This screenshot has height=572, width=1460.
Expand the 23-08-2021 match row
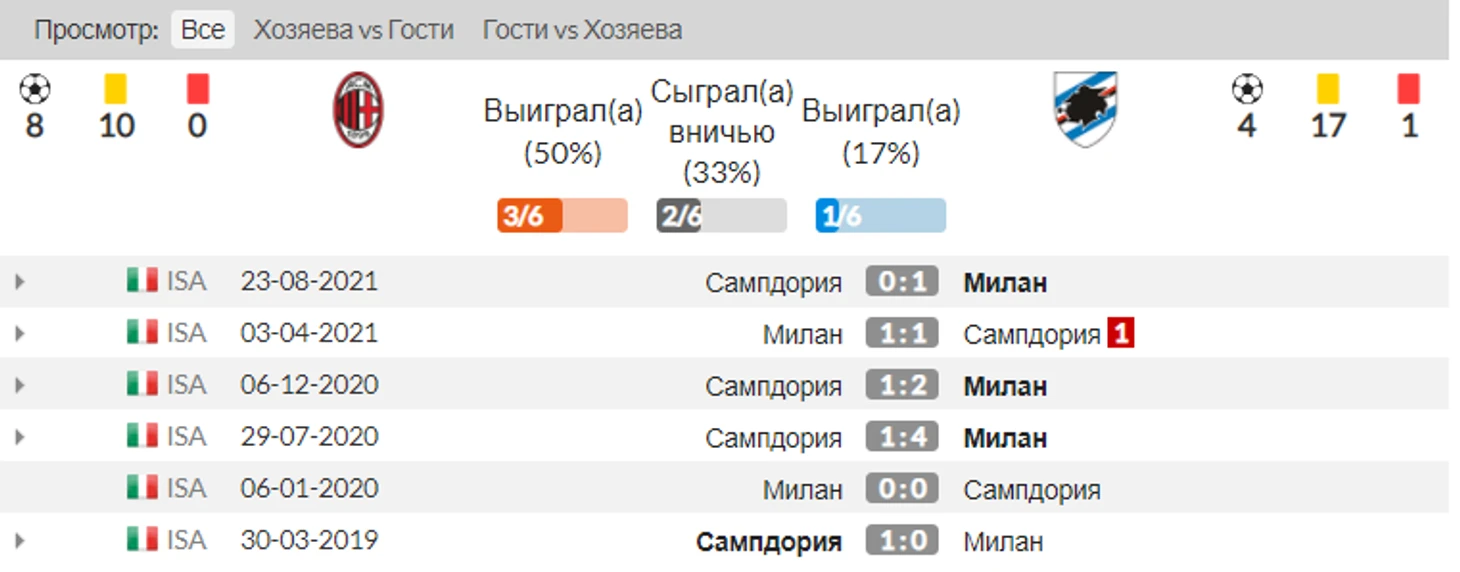click(x=19, y=282)
